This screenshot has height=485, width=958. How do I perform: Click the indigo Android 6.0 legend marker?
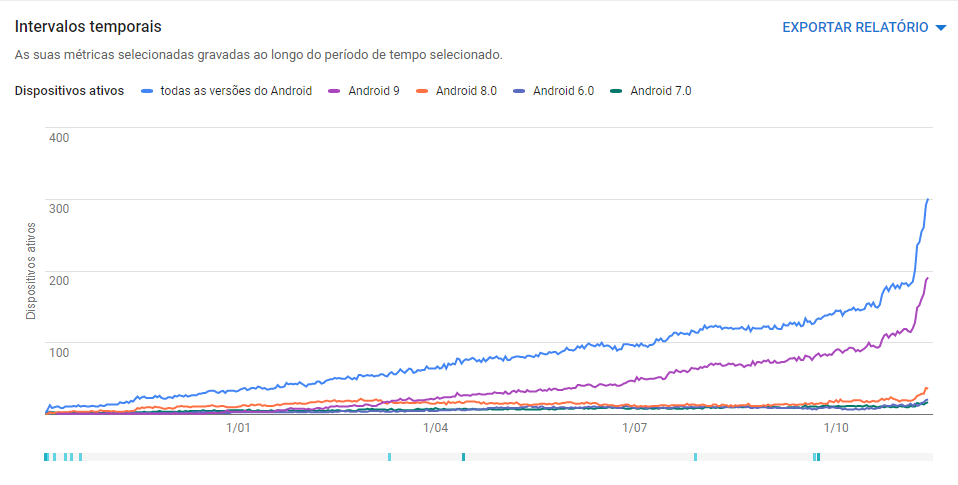point(520,91)
